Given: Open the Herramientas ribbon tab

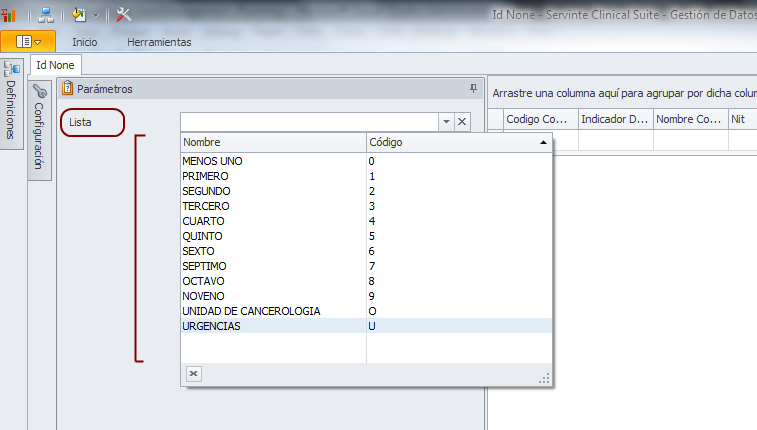Looking at the screenshot, I should coord(159,42).
